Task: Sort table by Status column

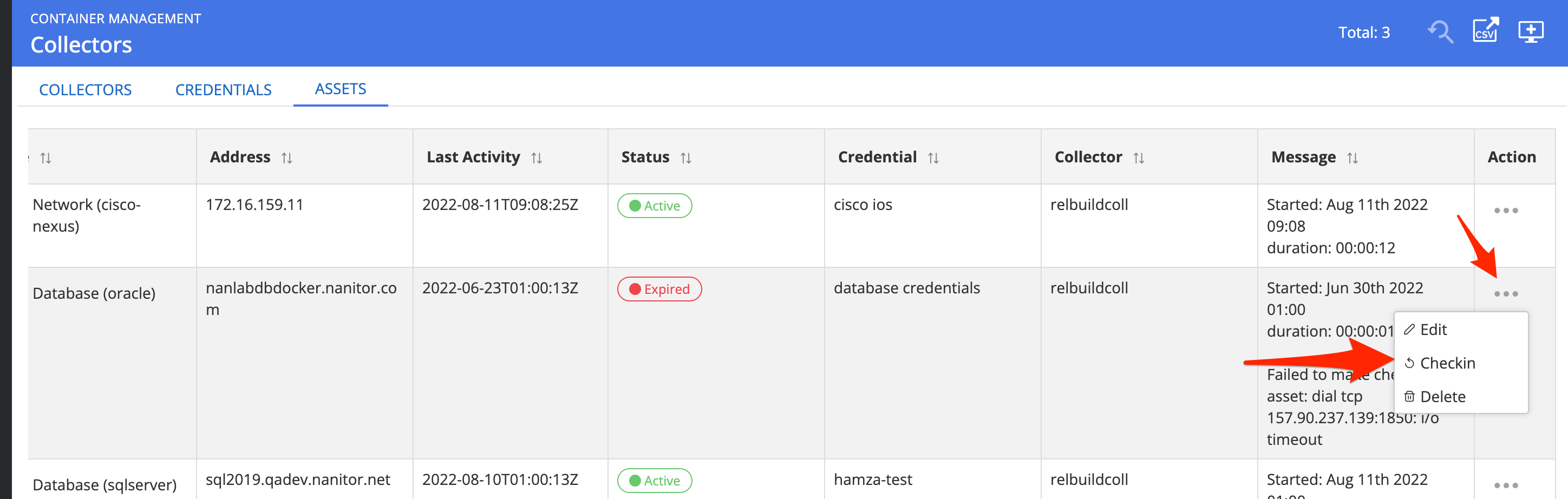Action: 685,158
